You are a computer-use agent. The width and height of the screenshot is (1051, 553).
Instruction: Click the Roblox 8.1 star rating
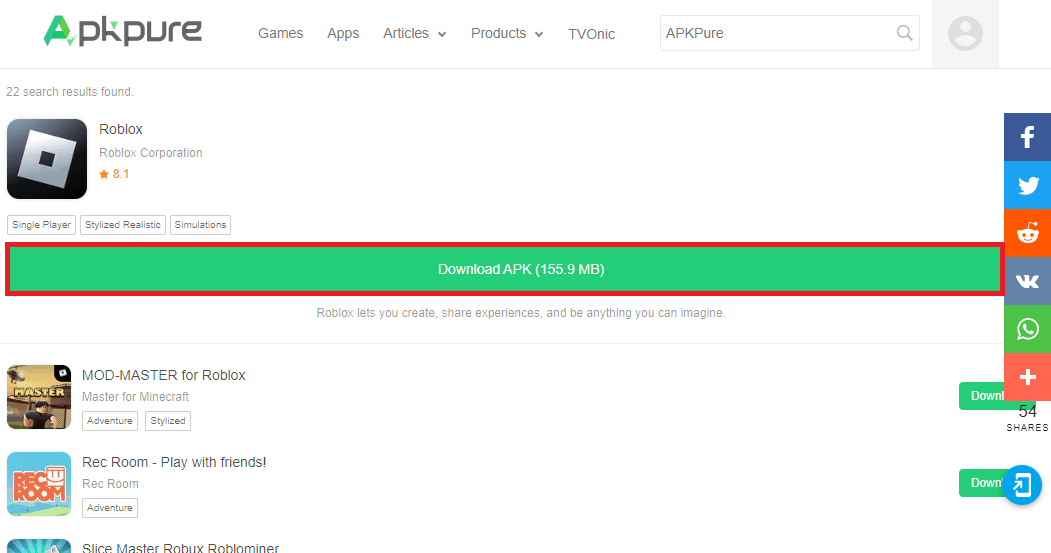(114, 174)
